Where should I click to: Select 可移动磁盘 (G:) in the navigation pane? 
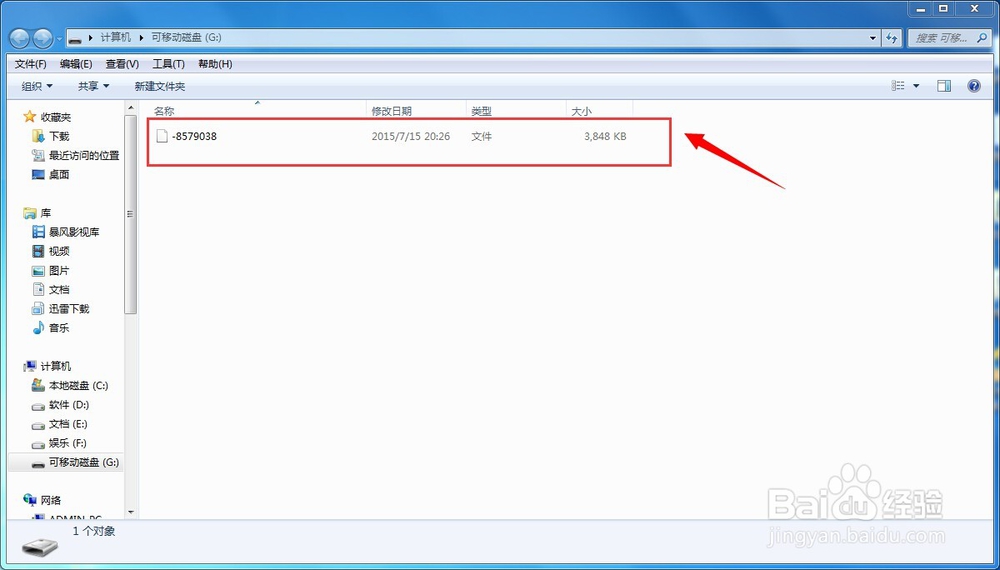point(84,462)
